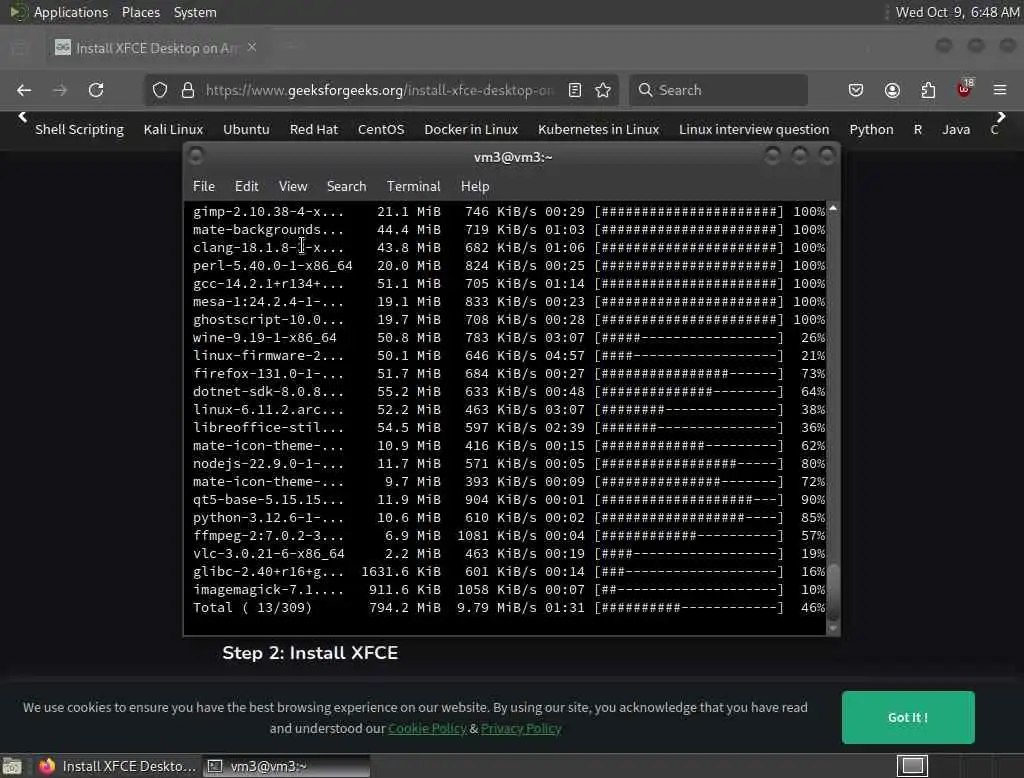Open the Cookie Policy link
The image size is (1024, 778).
[427, 728]
